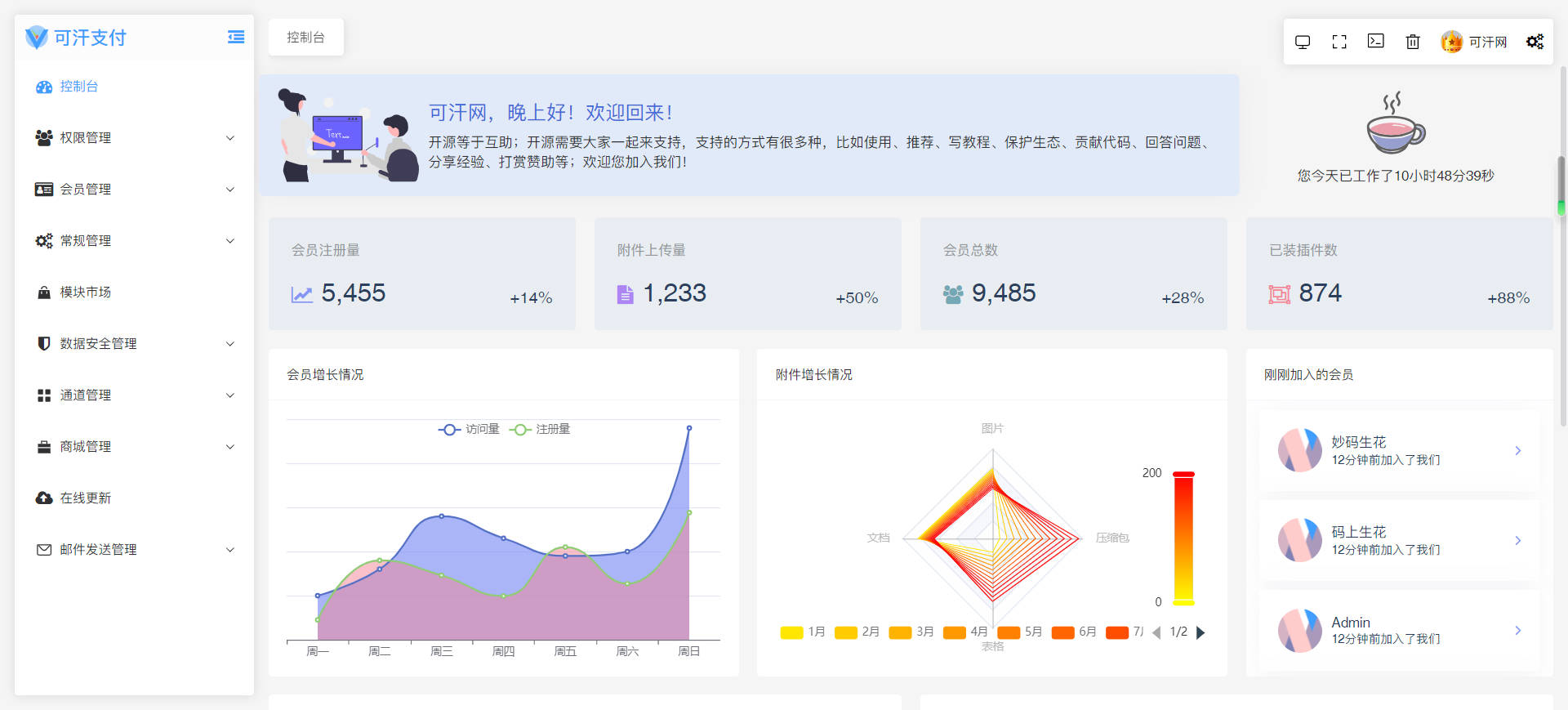Toggle the 4月 radar legend

tap(965, 632)
